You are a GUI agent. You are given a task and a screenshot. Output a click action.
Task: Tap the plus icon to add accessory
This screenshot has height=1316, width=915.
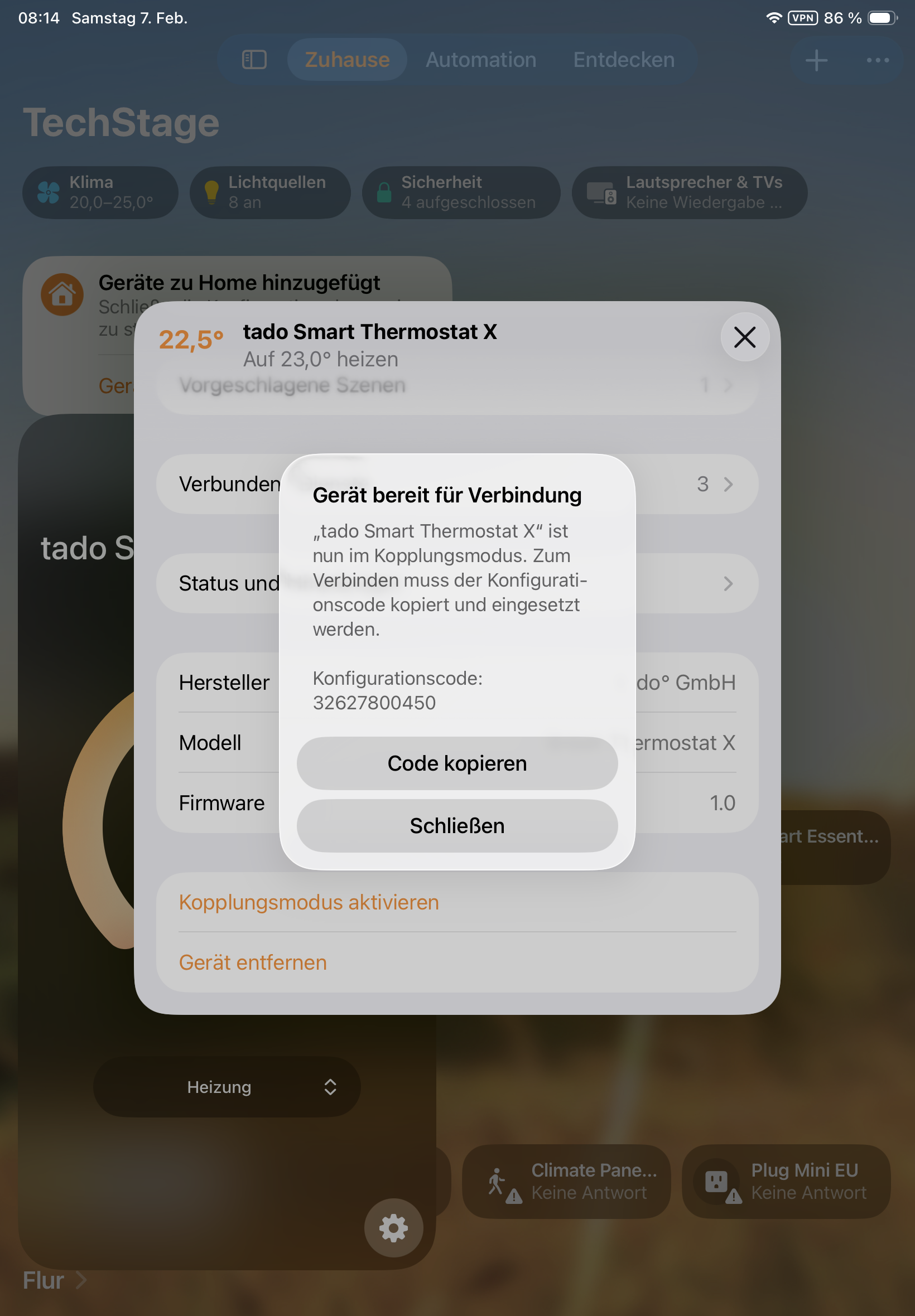point(816,60)
